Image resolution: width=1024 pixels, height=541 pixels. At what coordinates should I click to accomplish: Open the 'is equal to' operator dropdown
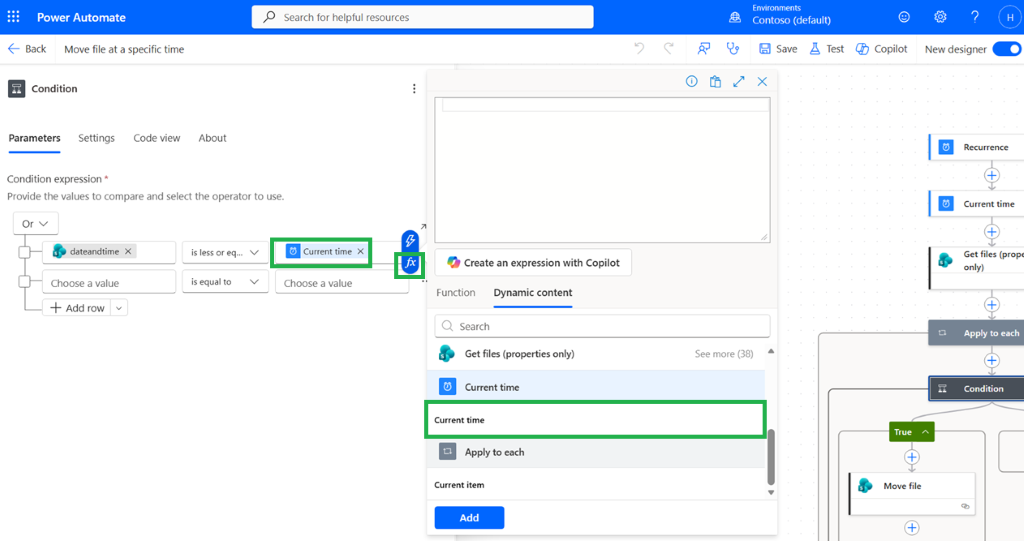coord(225,282)
